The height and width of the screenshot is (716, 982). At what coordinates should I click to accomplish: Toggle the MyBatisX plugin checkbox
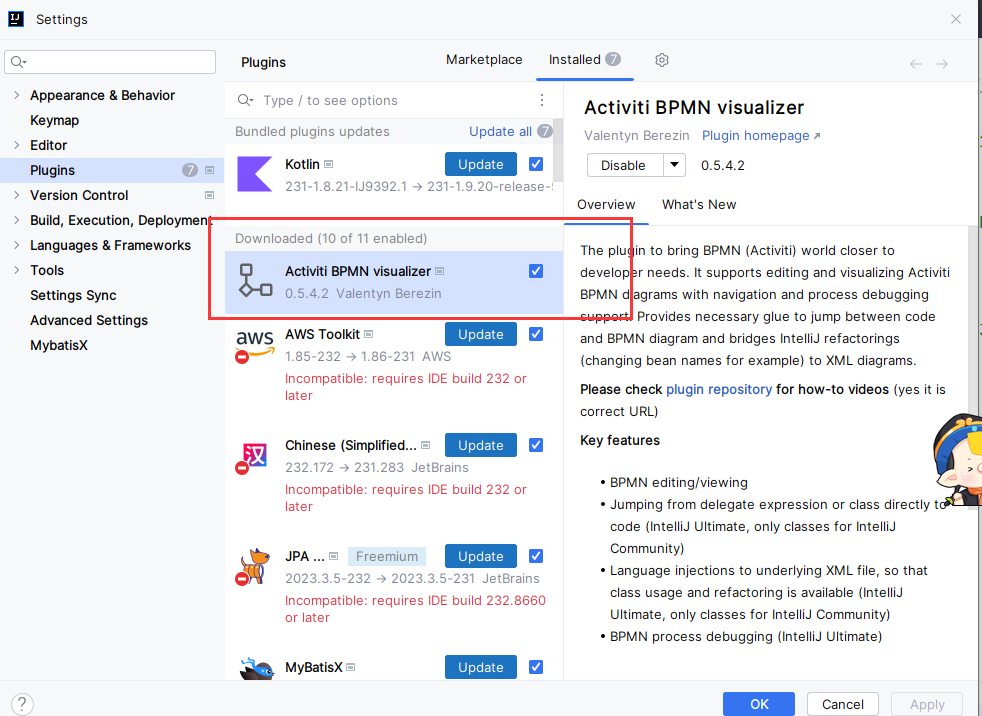(x=536, y=667)
